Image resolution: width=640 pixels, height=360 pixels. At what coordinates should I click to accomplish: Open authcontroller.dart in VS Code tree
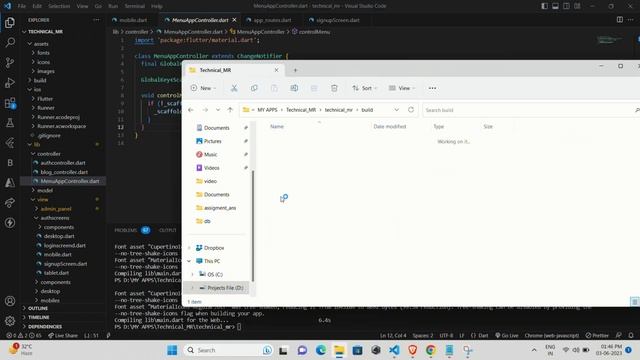point(63,163)
